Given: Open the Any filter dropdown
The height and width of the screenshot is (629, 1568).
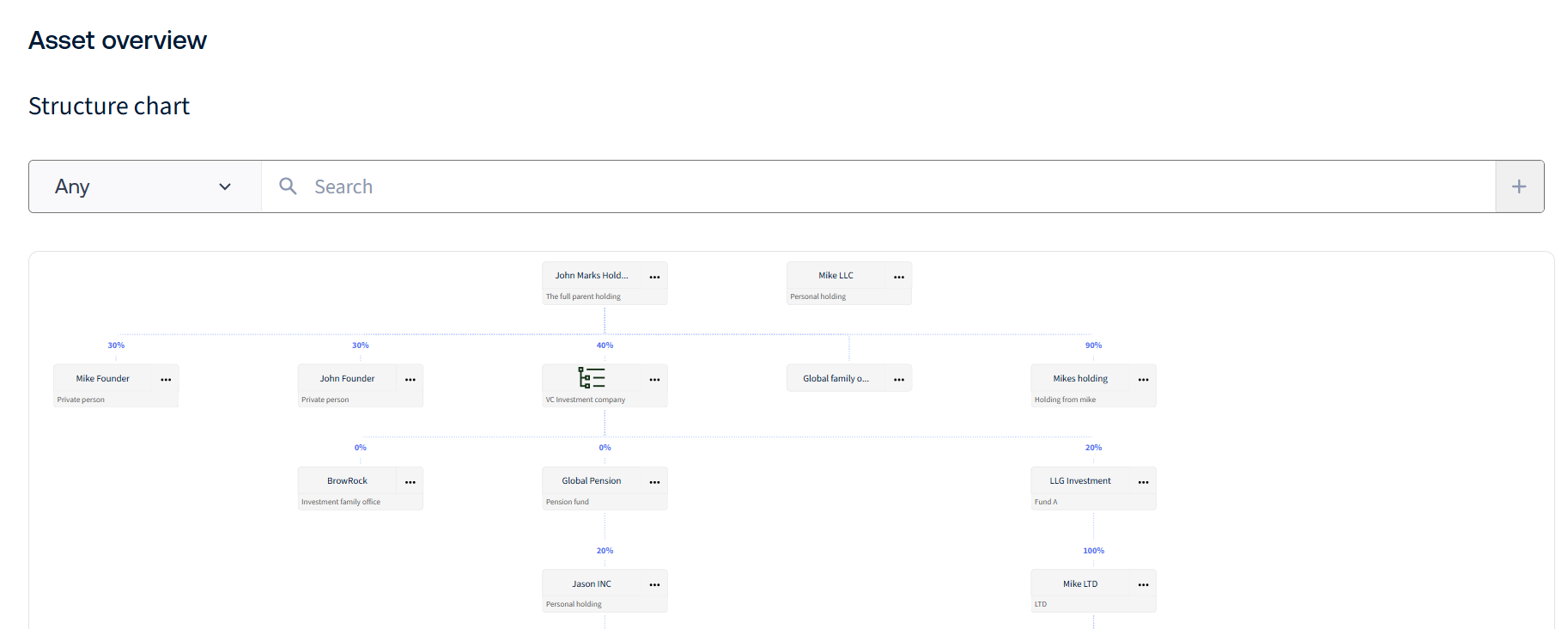Looking at the screenshot, I should (x=145, y=186).
